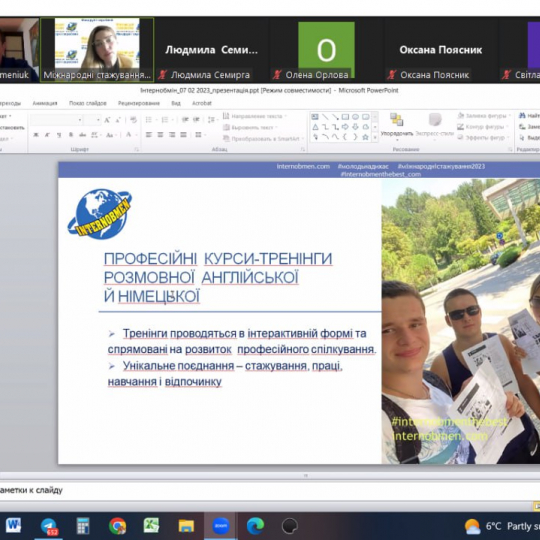Open the Telegram icon in the taskbar
Screen dimensions: 540x540
point(49,526)
